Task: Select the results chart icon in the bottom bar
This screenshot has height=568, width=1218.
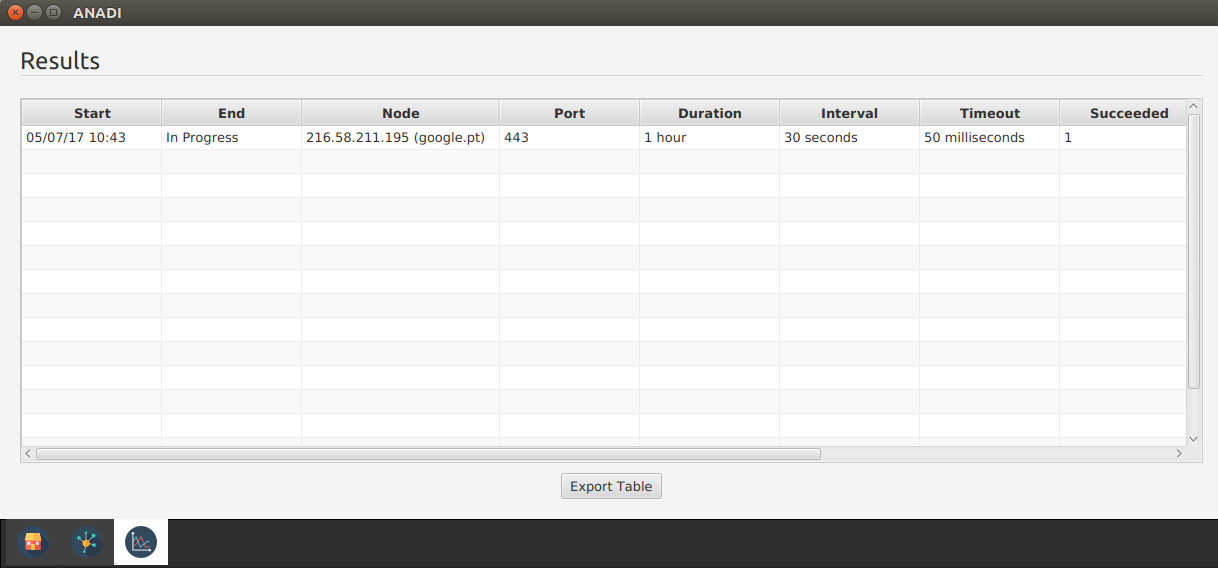Action: tap(141, 543)
